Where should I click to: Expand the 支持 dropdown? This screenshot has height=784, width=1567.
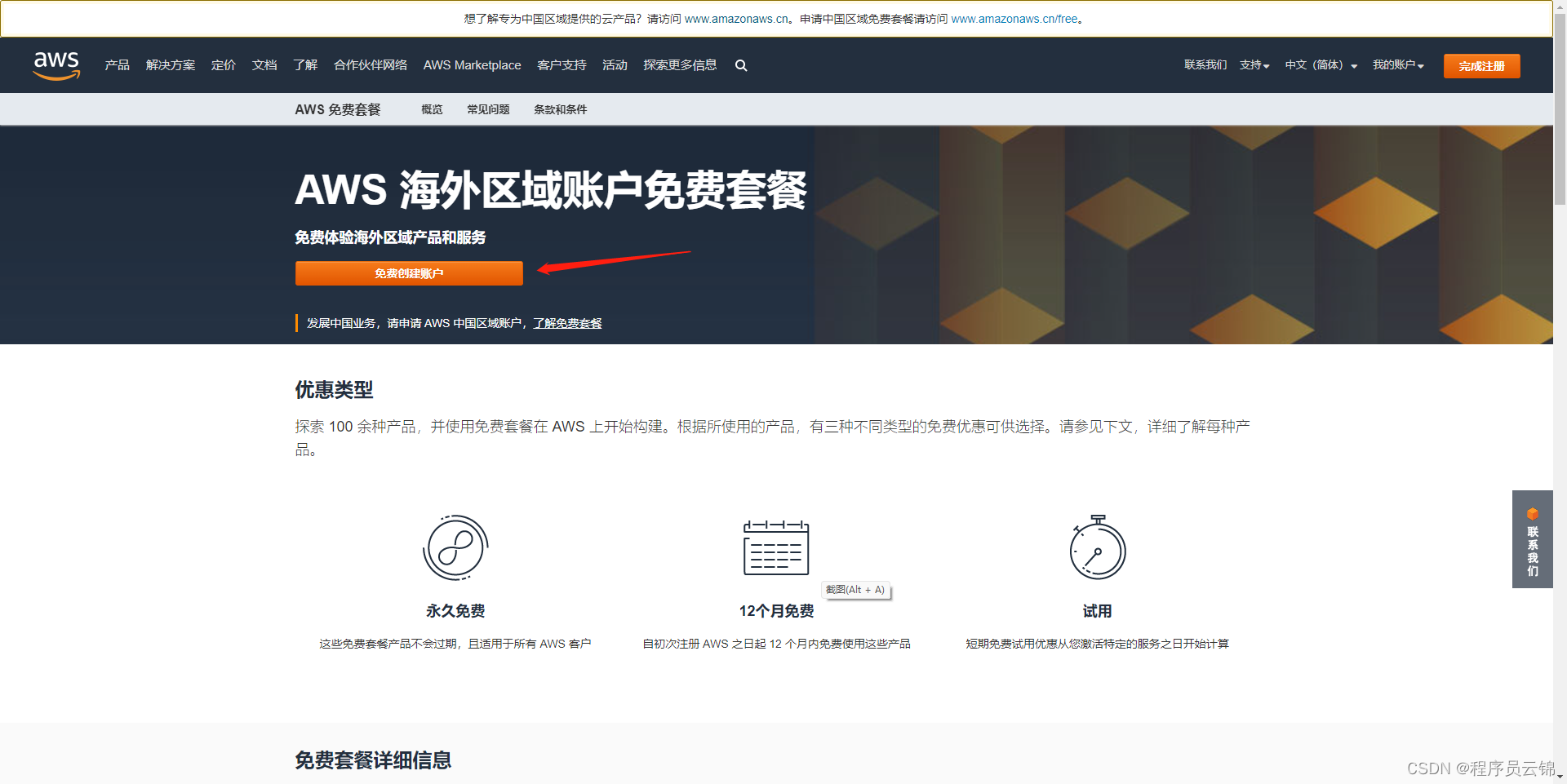coord(1254,65)
